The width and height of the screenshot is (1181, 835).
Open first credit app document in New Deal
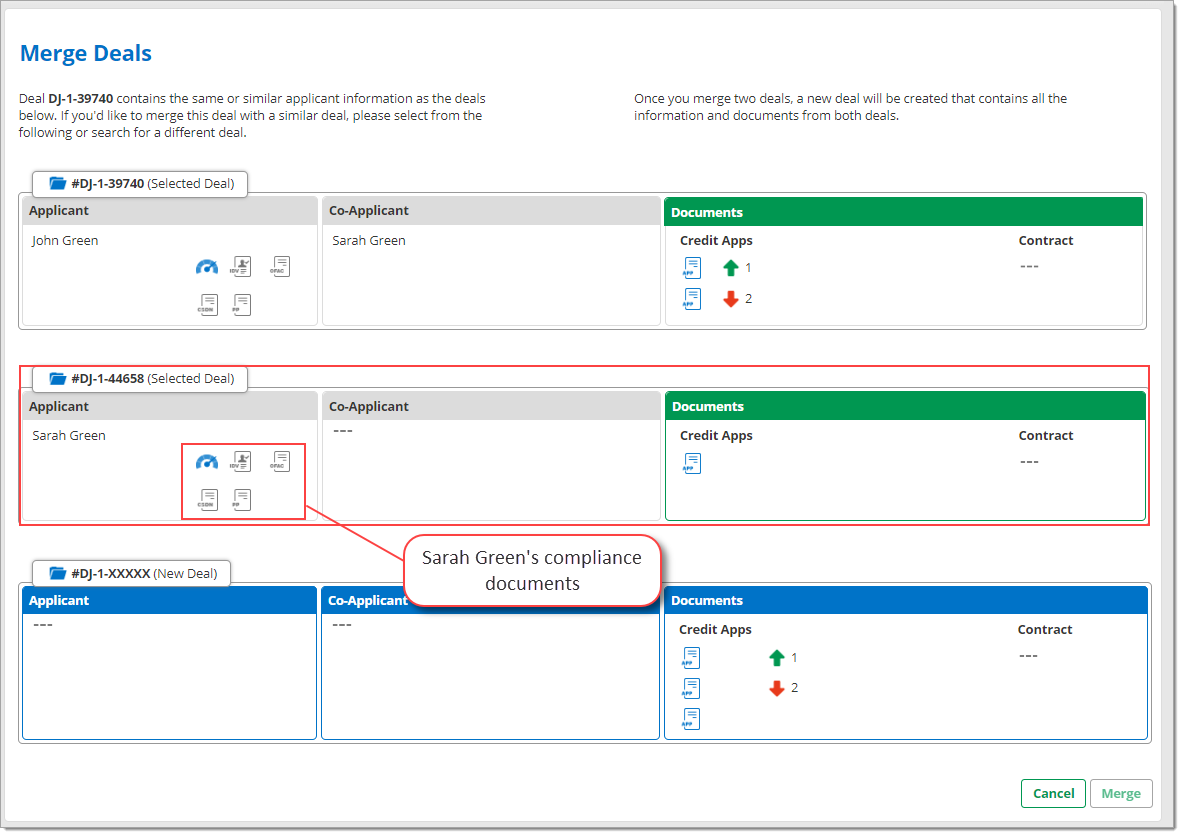point(691,658)
